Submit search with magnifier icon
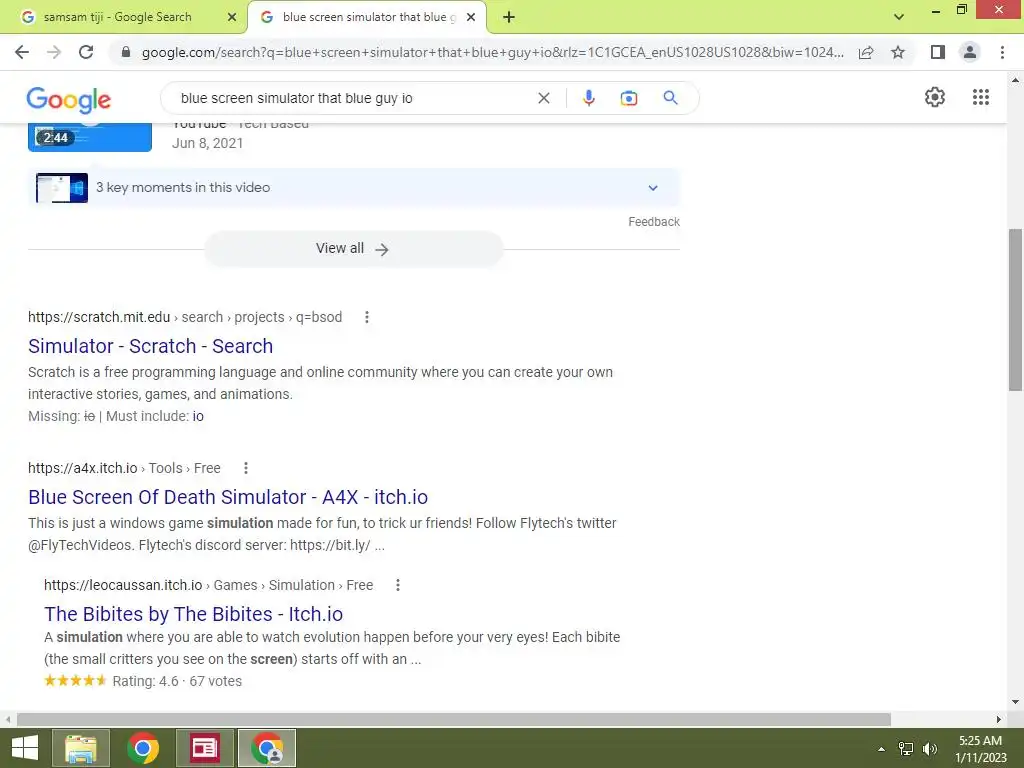Viewport: 1024px width, 768px height. (670, 98)
